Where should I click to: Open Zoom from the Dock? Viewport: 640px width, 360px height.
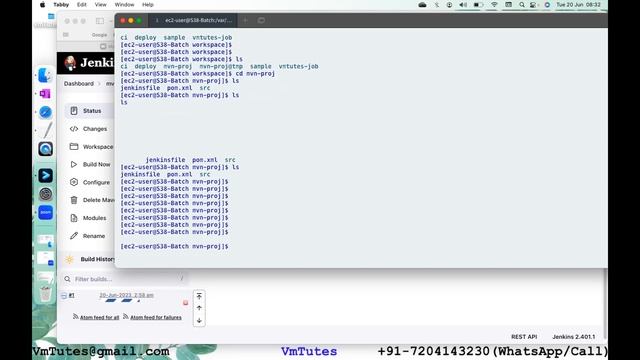[x=45, y=213]
